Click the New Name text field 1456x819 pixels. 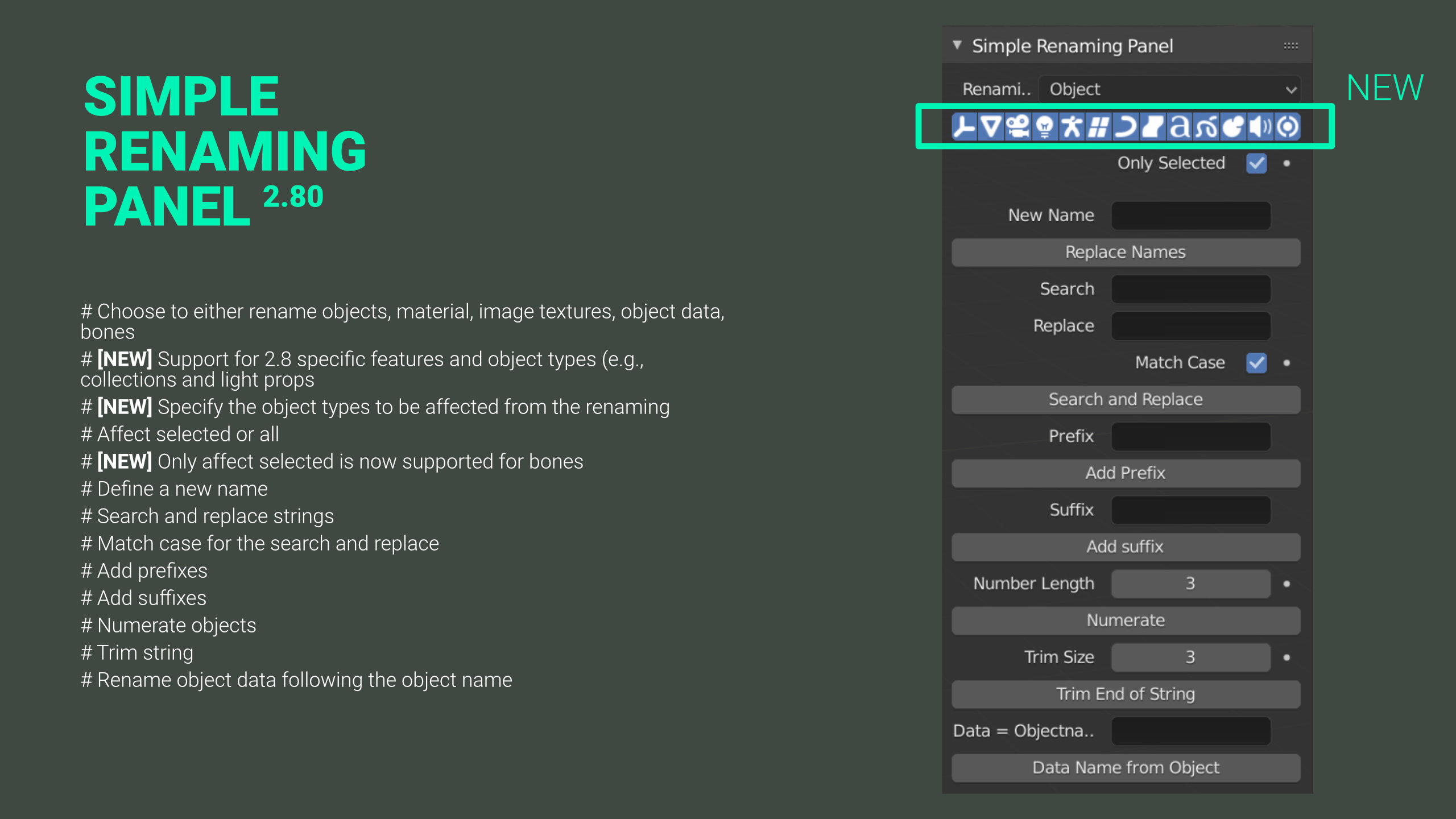(1190, 216)
